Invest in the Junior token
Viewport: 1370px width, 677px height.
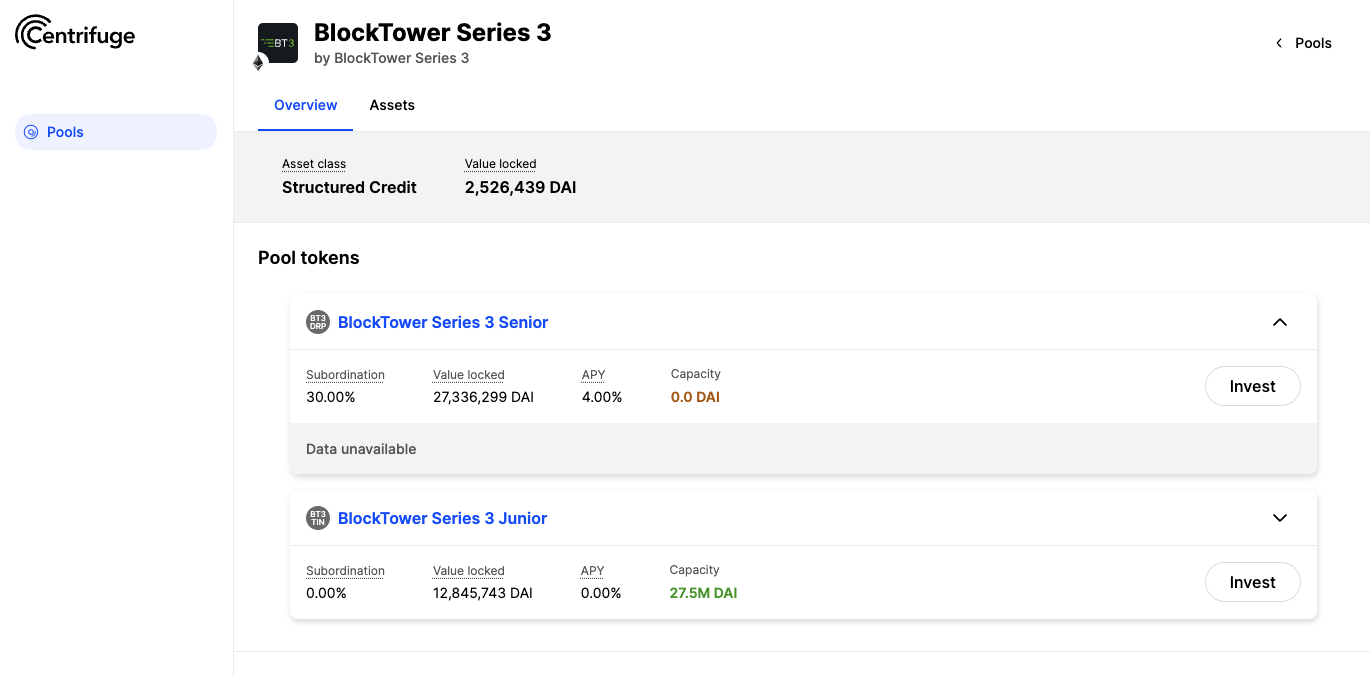[1252, 582]
